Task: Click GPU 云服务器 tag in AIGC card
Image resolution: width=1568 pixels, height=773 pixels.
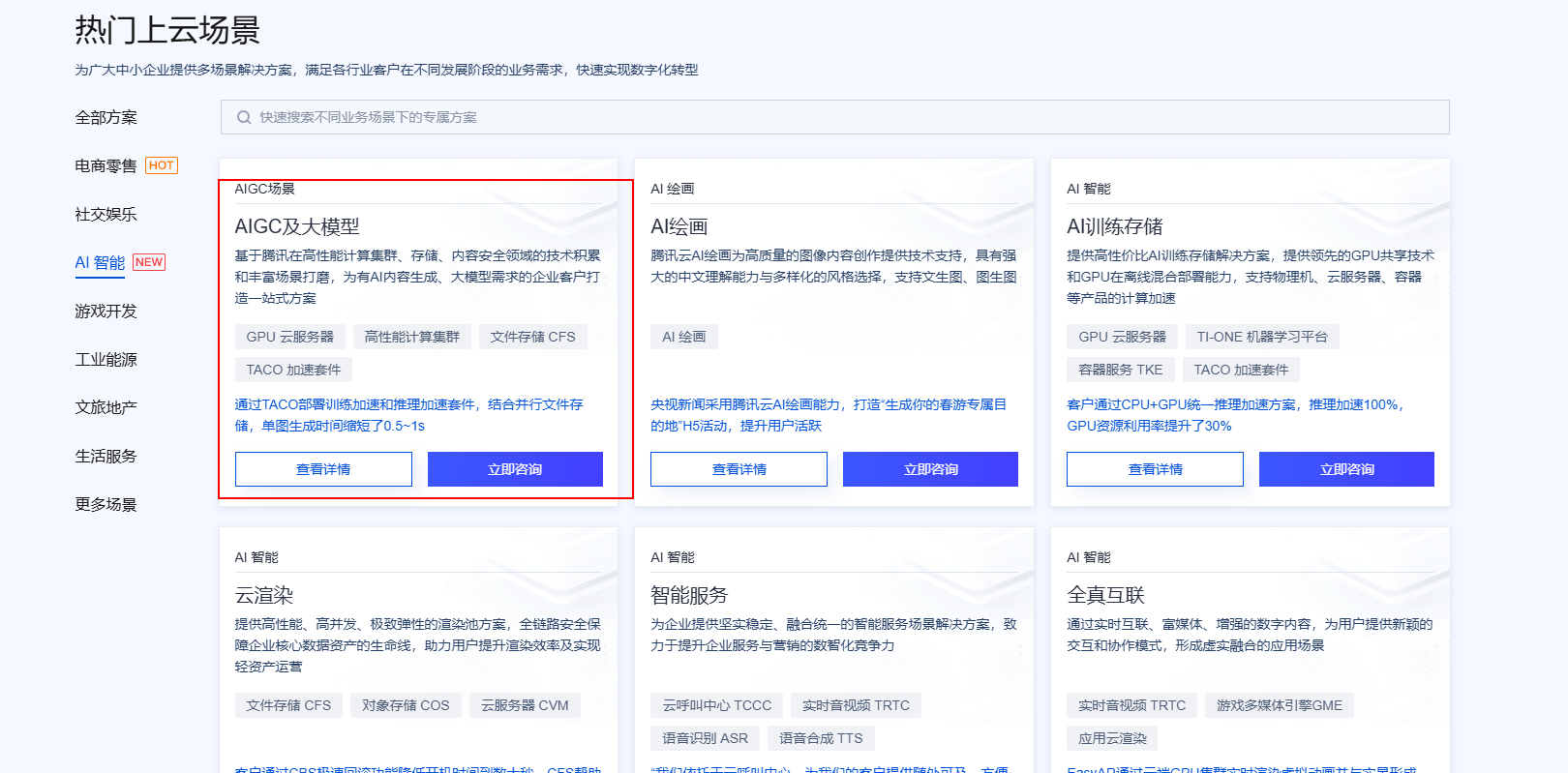Action: point(289,337)
